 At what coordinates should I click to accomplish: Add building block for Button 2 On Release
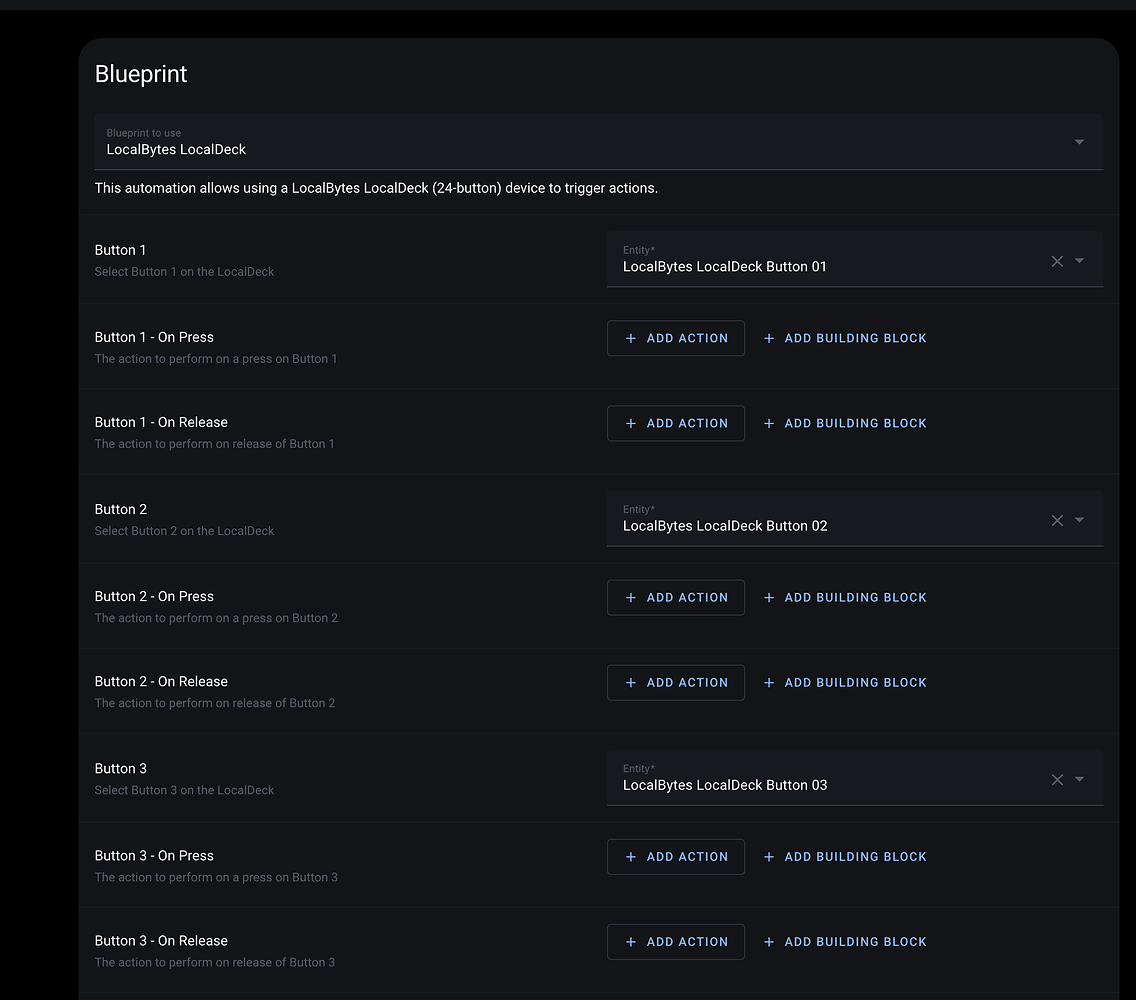point(845,683)
